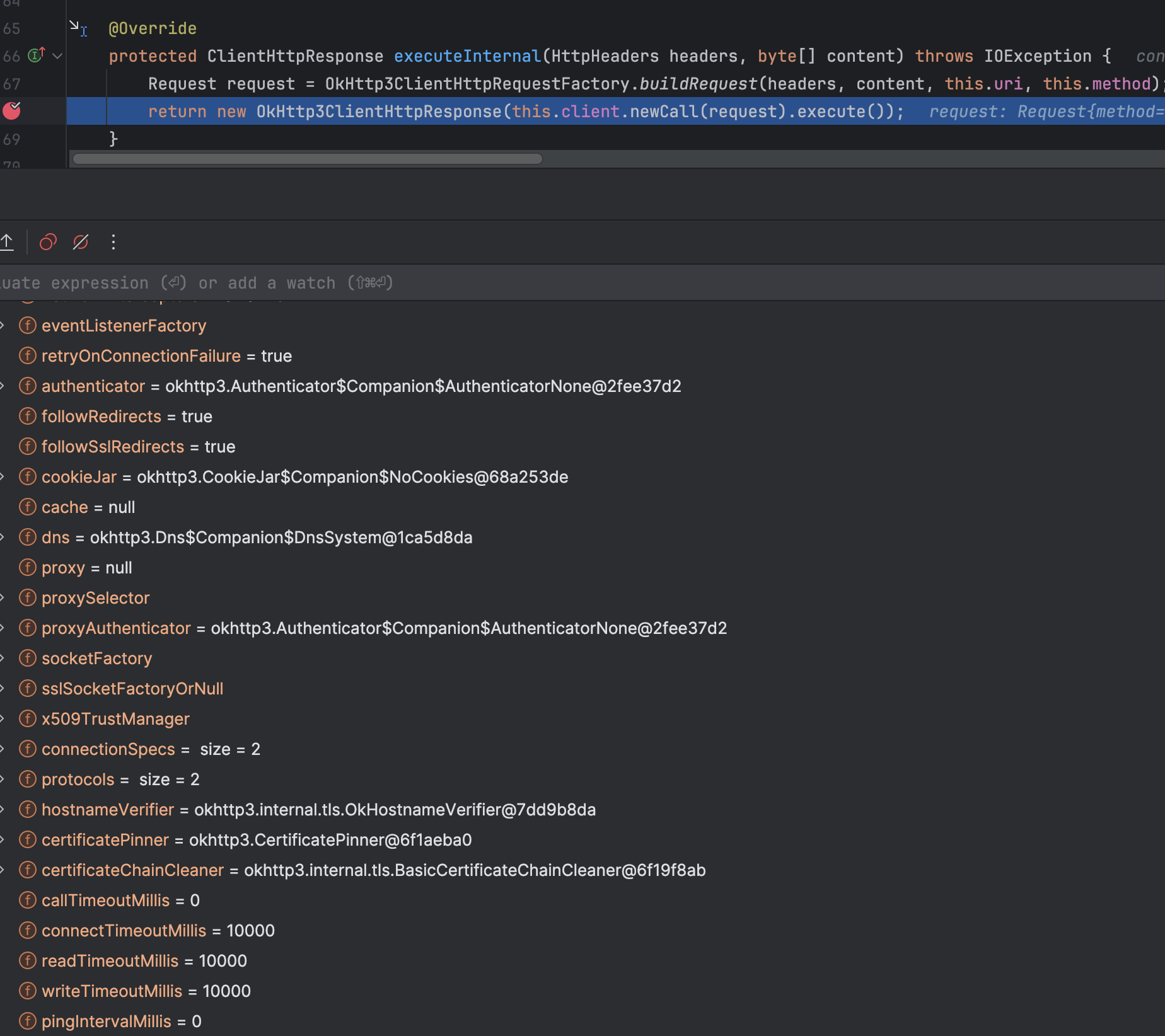Click the executeInternal method name in the editor
Image resolution: width=1165 pixels, height=1036 pixels.
(467, 56)
